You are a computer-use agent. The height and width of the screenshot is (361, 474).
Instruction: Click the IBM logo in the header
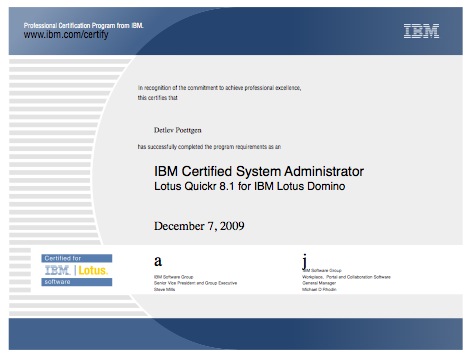coord(421,31)
